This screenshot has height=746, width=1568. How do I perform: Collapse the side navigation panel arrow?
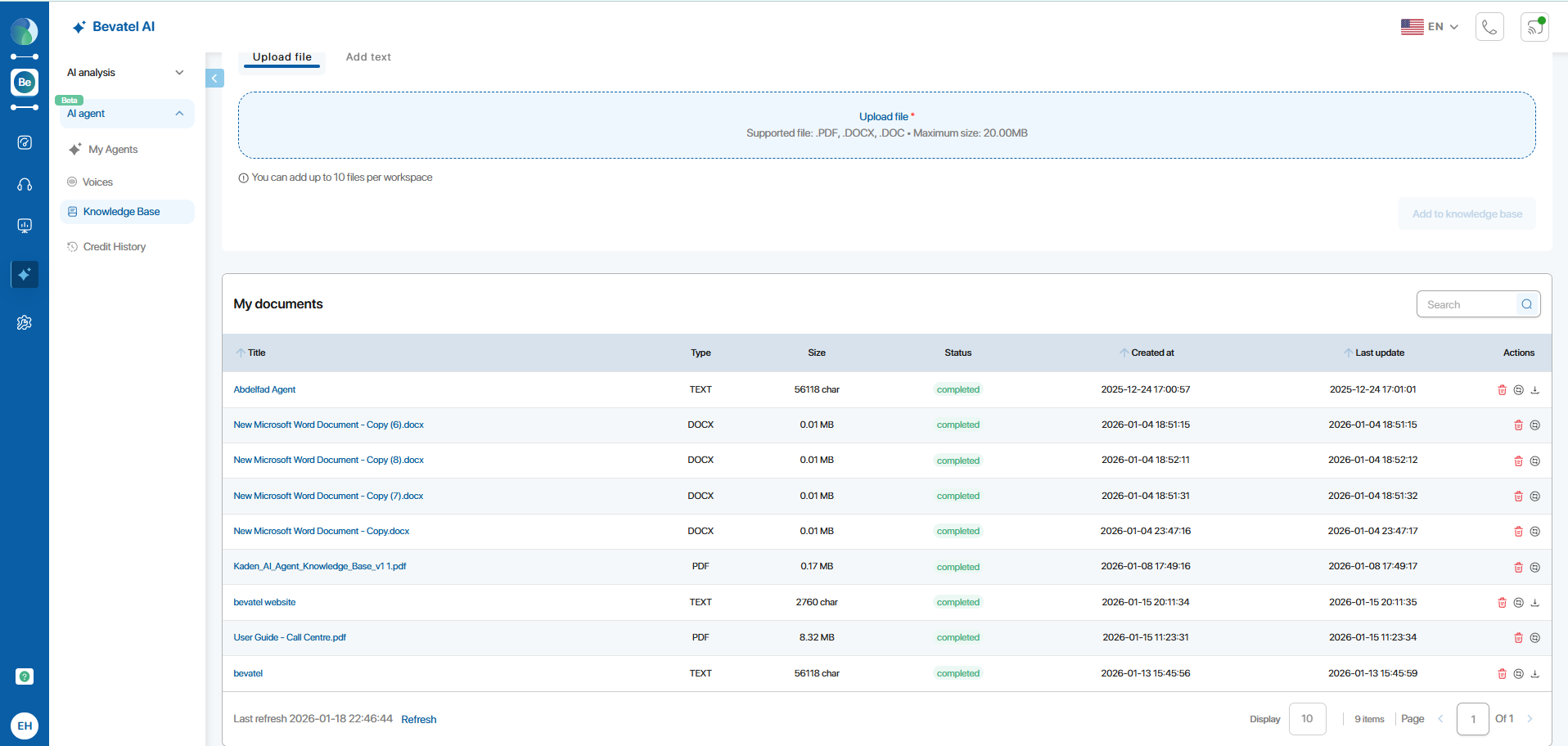click(214, 79)
